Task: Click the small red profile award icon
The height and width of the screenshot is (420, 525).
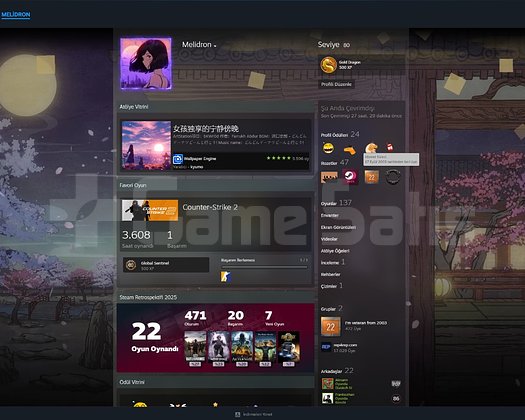Action: (x=390, y=147)
